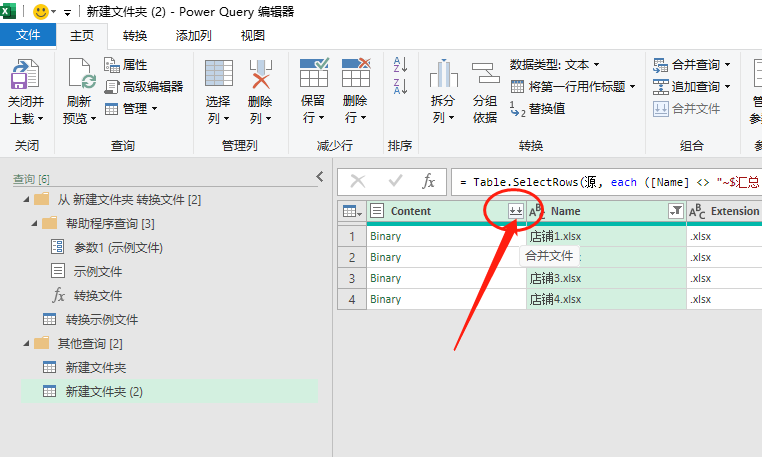The width and height of the screenshot is (762, 457).
Task: Click the Combine Files icon in Content header
Action: click(516, 211)
